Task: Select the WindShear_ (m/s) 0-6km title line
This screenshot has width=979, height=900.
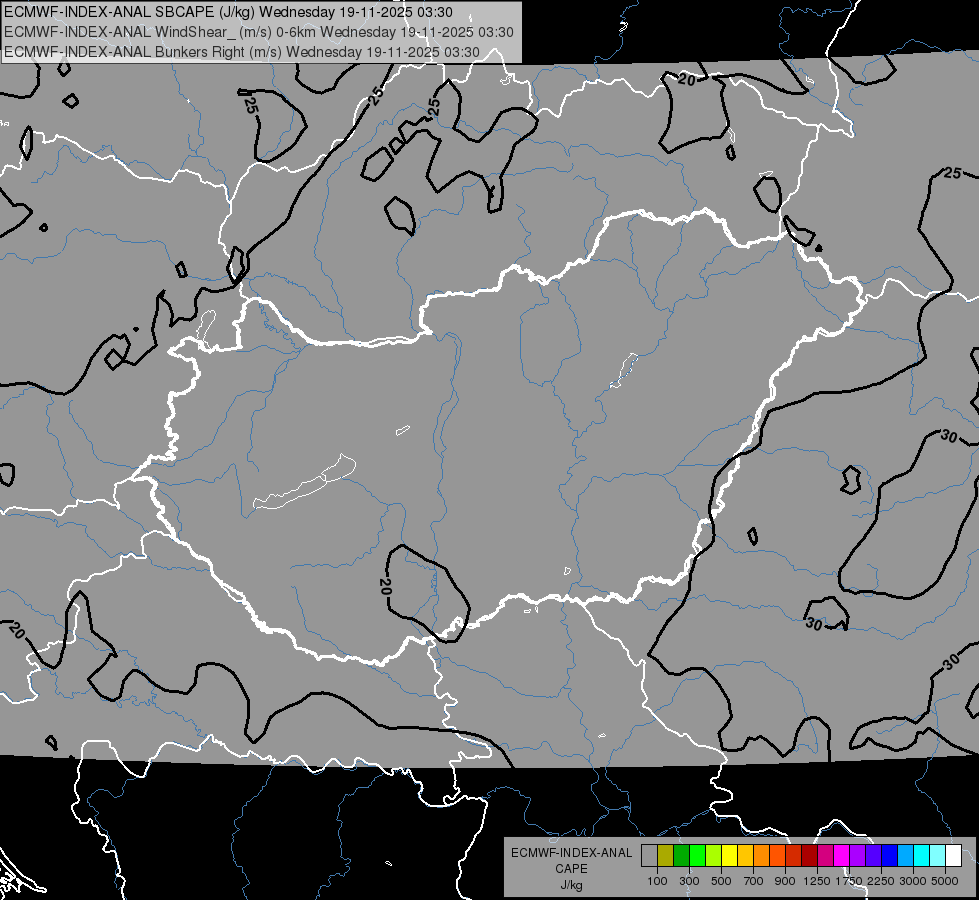Action: [259, 32]
